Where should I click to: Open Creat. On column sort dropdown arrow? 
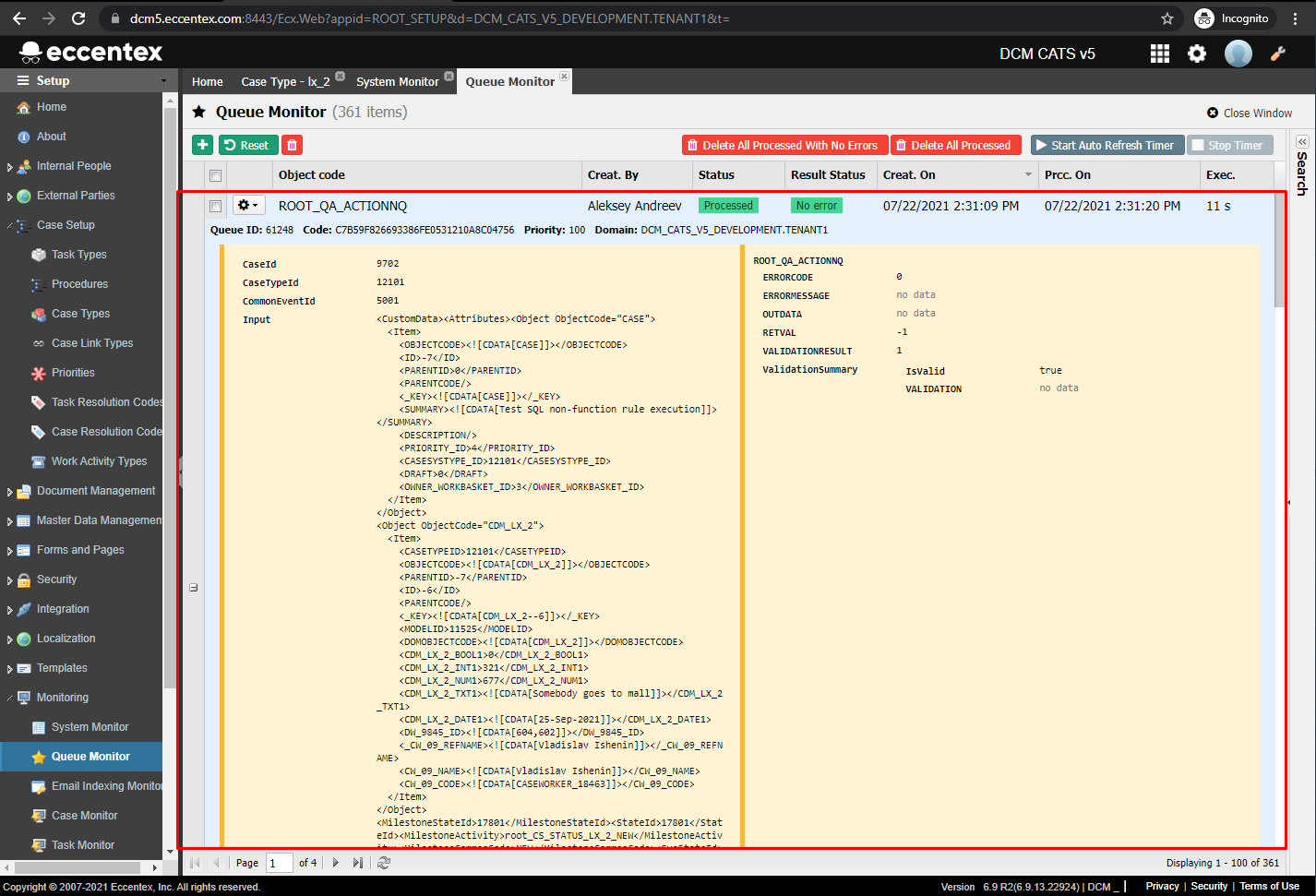[1028, 174]
